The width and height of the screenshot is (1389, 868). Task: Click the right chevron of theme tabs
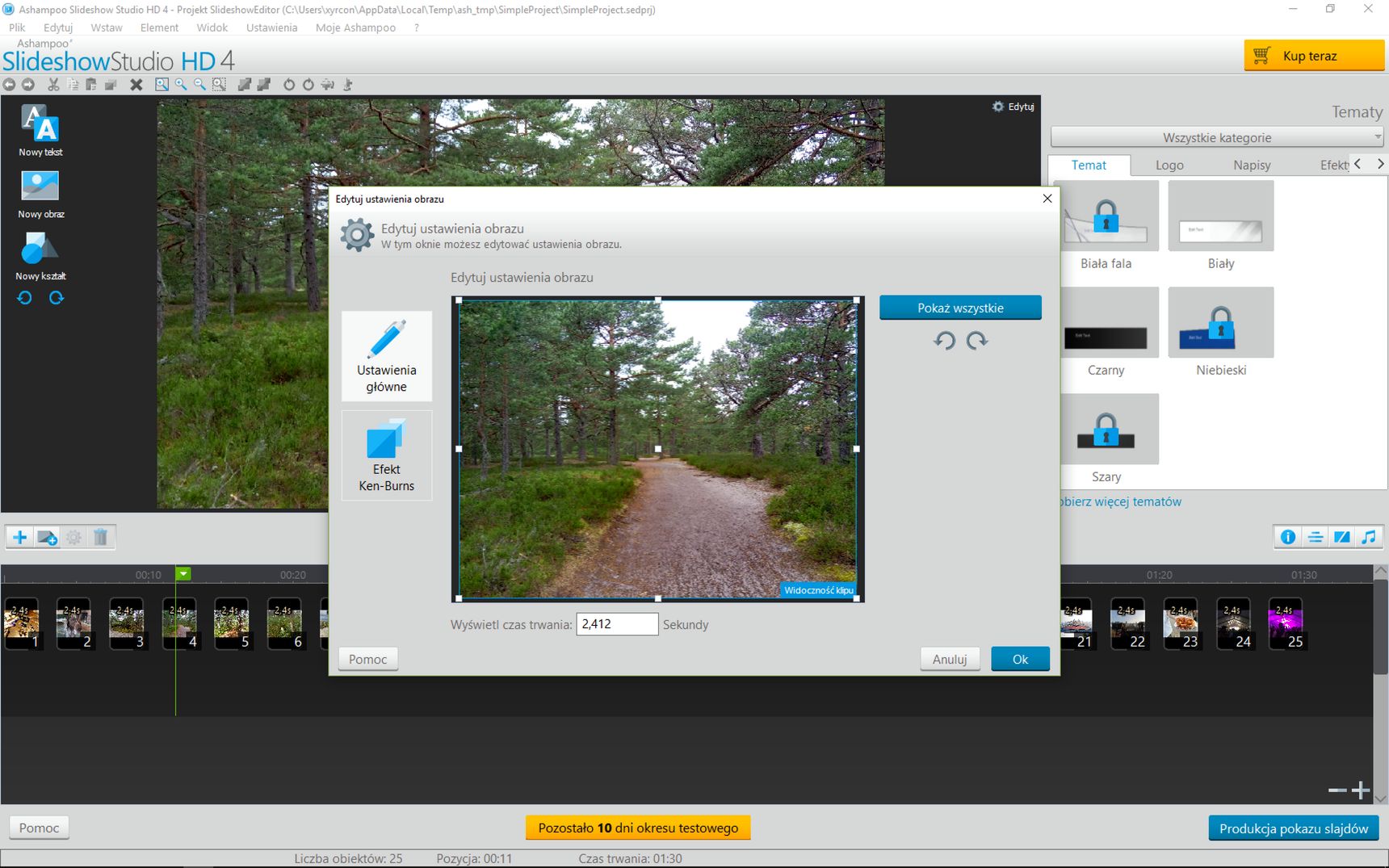coord(1380,164)
